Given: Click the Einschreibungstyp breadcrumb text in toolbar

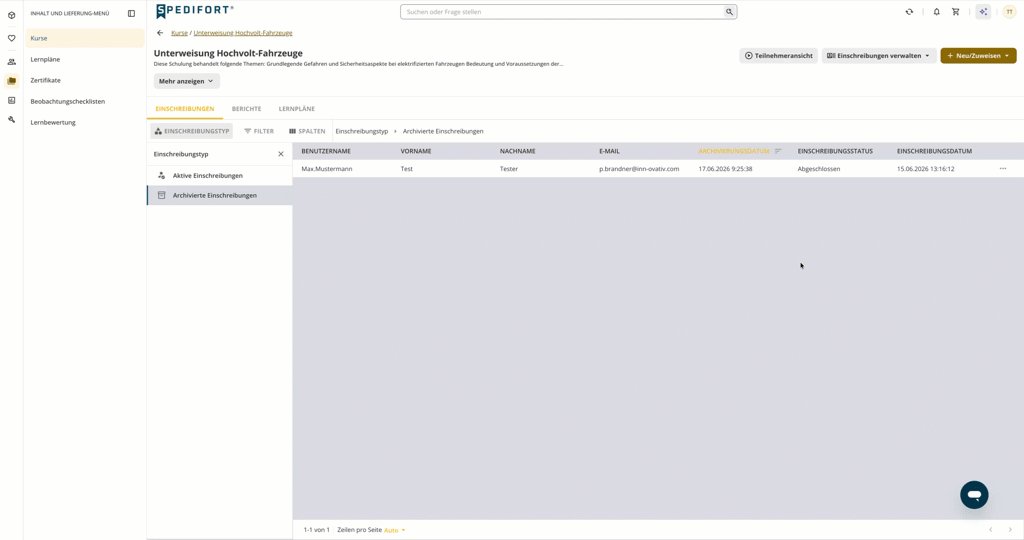Looking at the screenshot, I should point(362,131).
